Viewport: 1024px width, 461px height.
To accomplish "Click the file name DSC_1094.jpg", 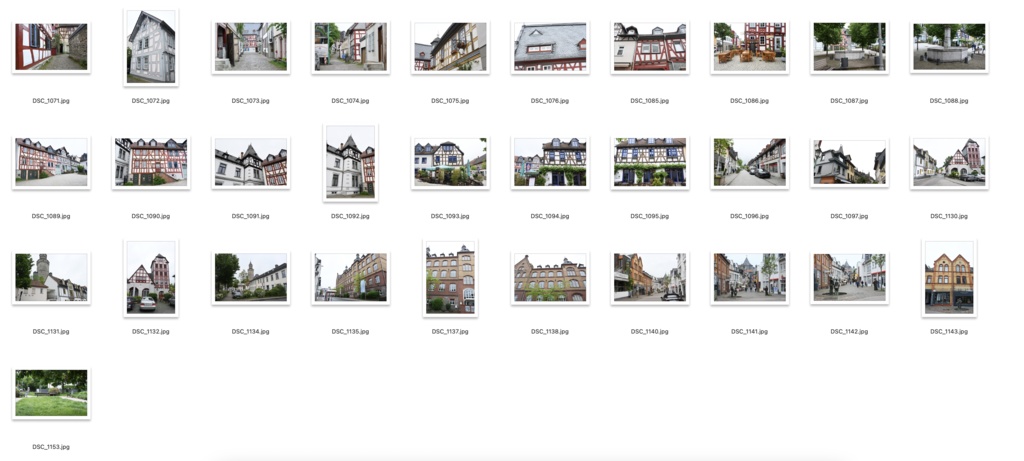I will [x=550, y=216].
